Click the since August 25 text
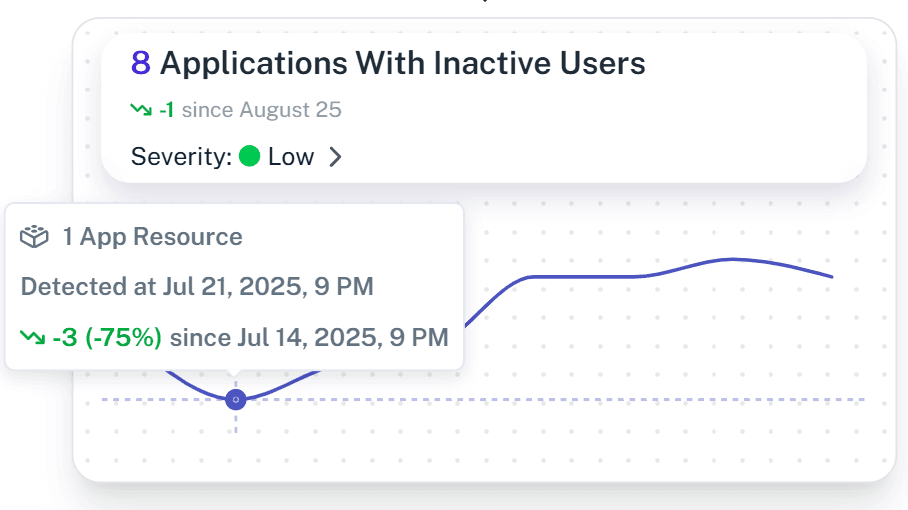Image resolution: width=908 pixels, height=510 pixels. (x=261, y=110)
